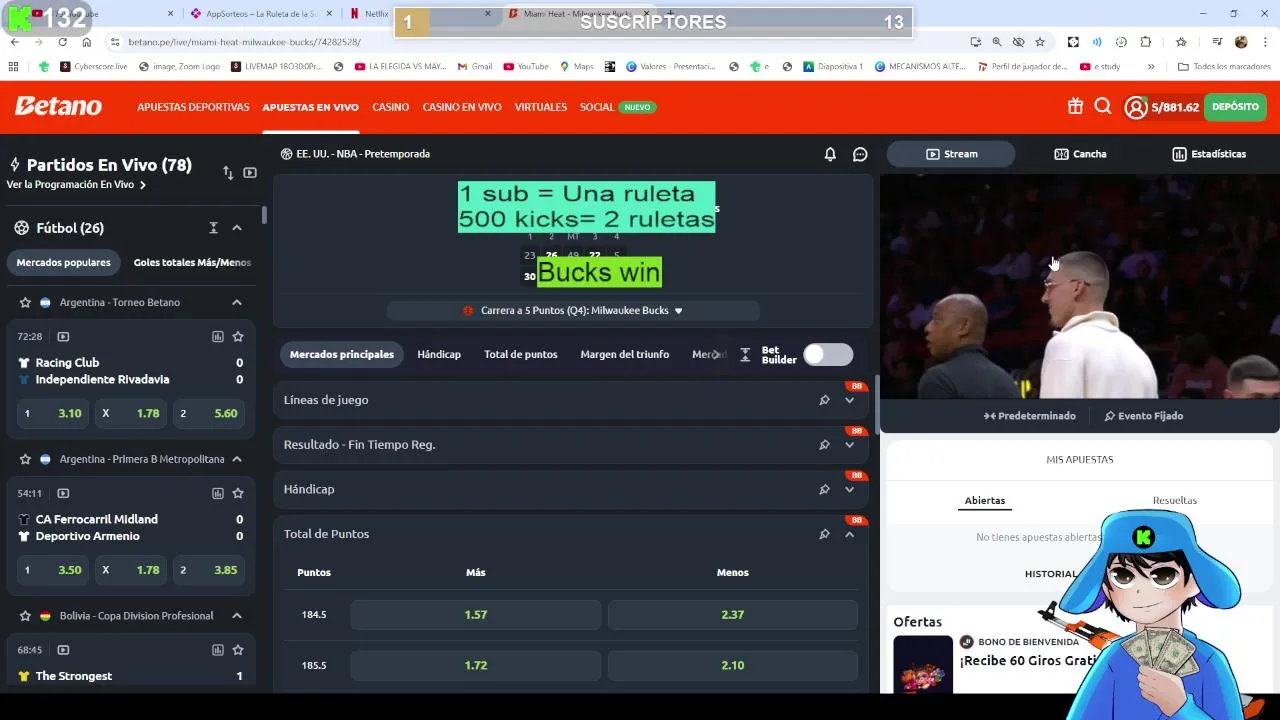The height and width of the screenshot is (720, 1280).
Task: Reload the page with browser refresh
Action: tap(62, 42)
